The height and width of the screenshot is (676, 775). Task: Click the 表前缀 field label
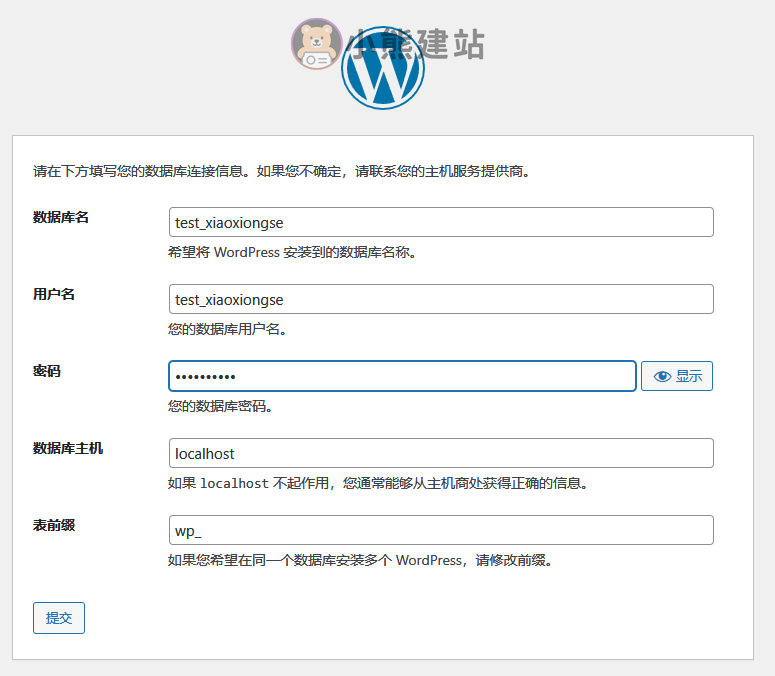tap(54, 525)
